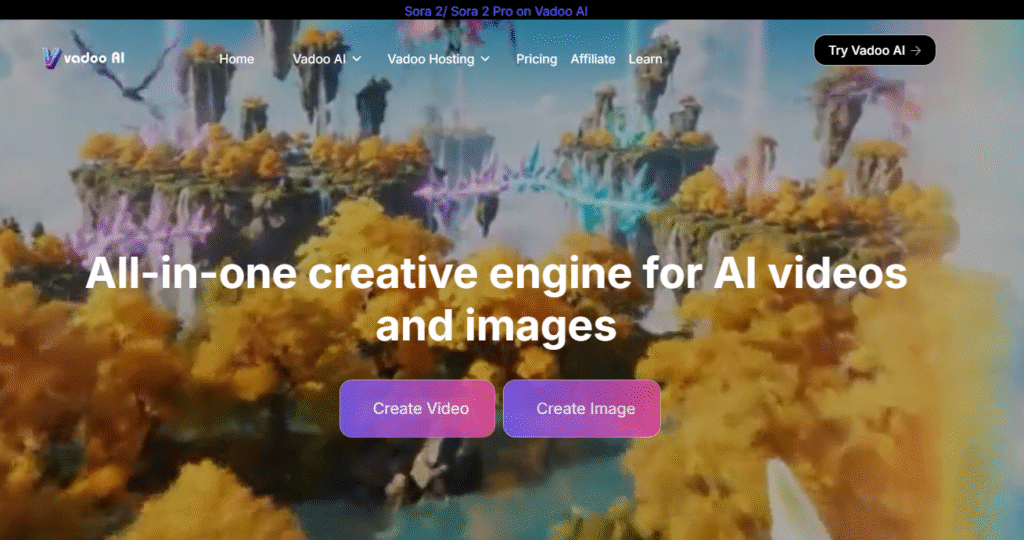The height and width of the screenshot is (540, 1024).
Task: Visit the Affiliate page
Action: click(x=593, y=59)
